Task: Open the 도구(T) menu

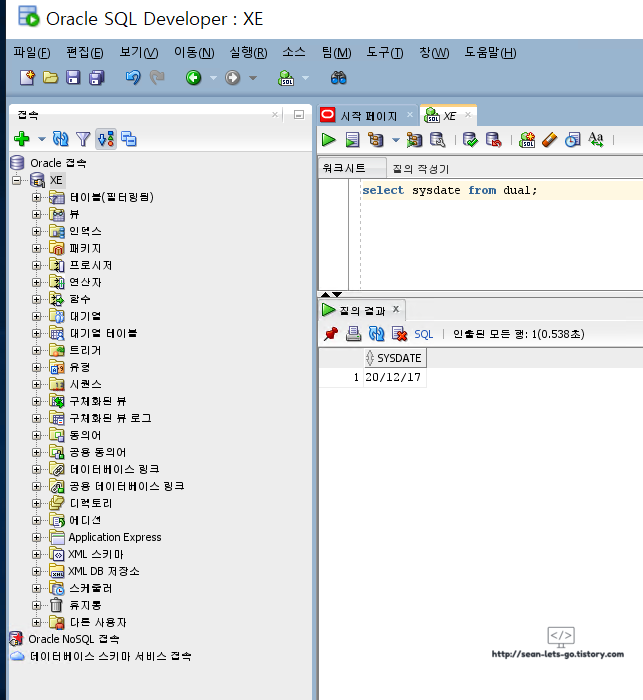Action: (x=384, y=53)
